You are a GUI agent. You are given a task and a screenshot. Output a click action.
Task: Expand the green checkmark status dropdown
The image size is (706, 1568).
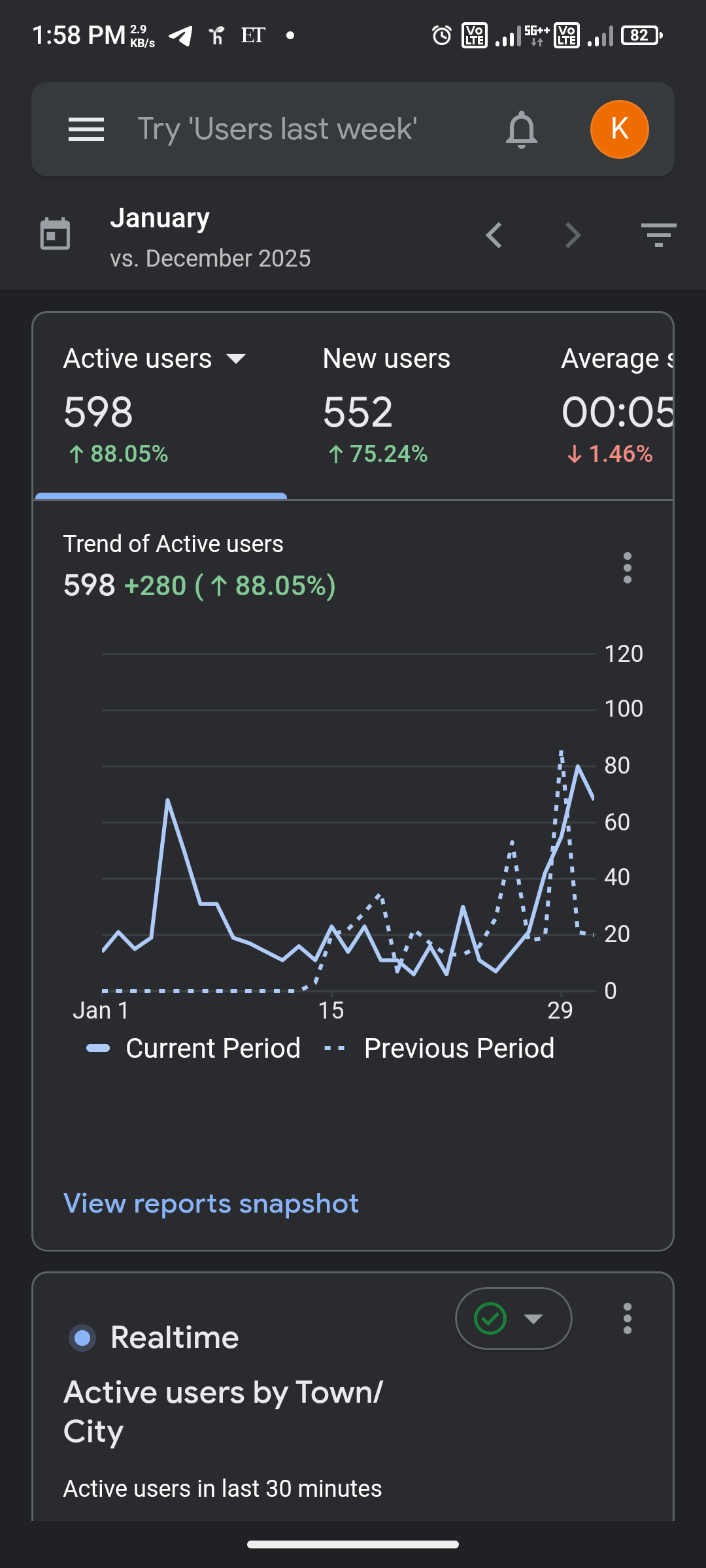(x=513, y=1318)
